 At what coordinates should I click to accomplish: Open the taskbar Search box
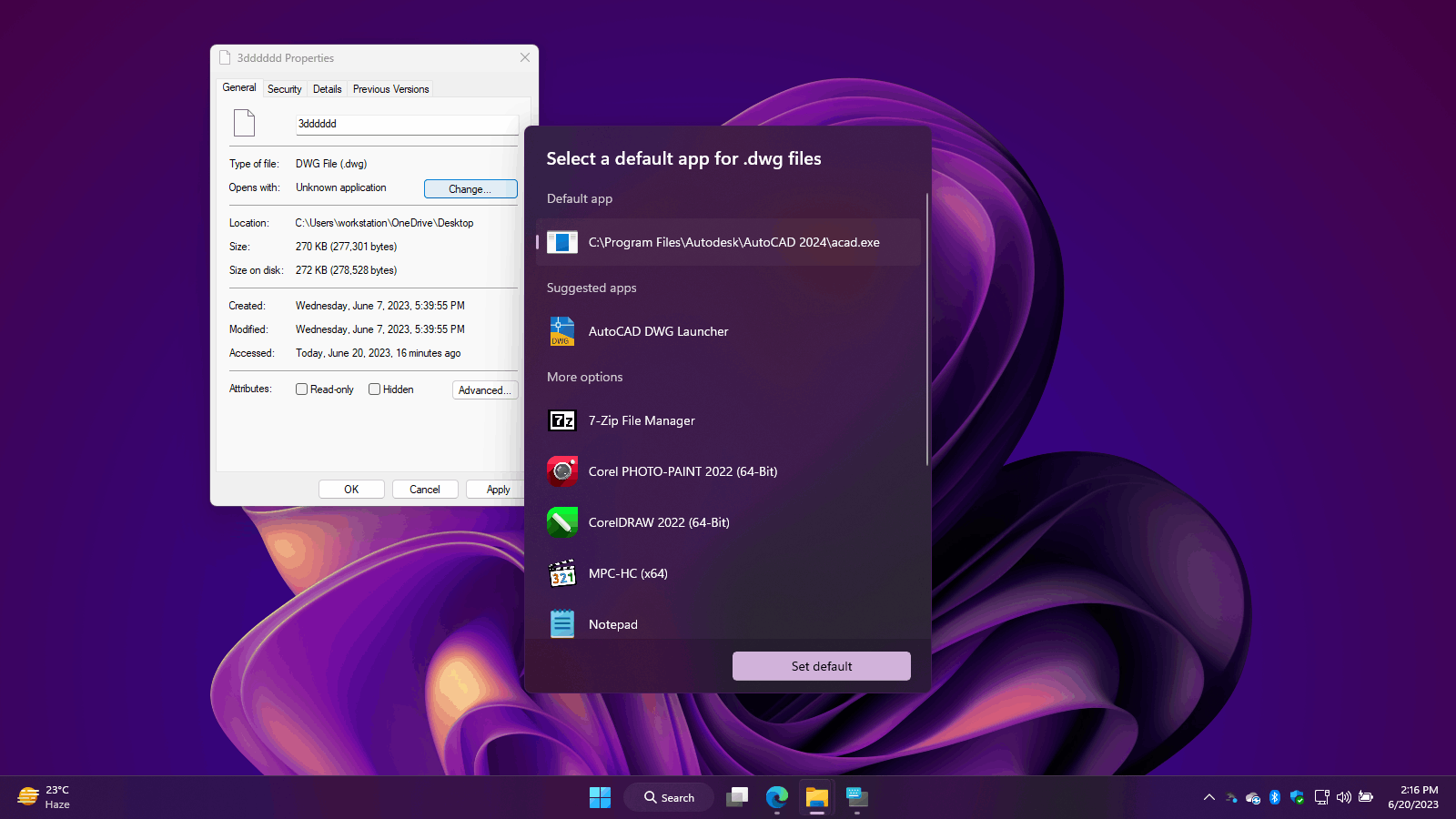point(669,797)
